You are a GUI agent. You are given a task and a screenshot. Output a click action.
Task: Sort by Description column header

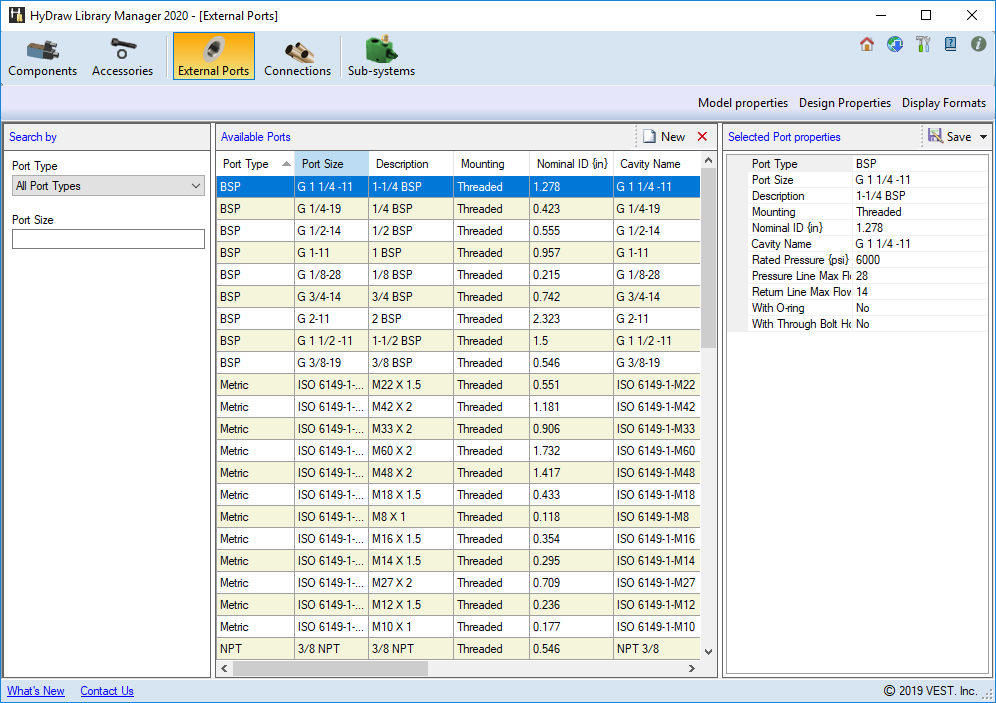pos(411,164)
